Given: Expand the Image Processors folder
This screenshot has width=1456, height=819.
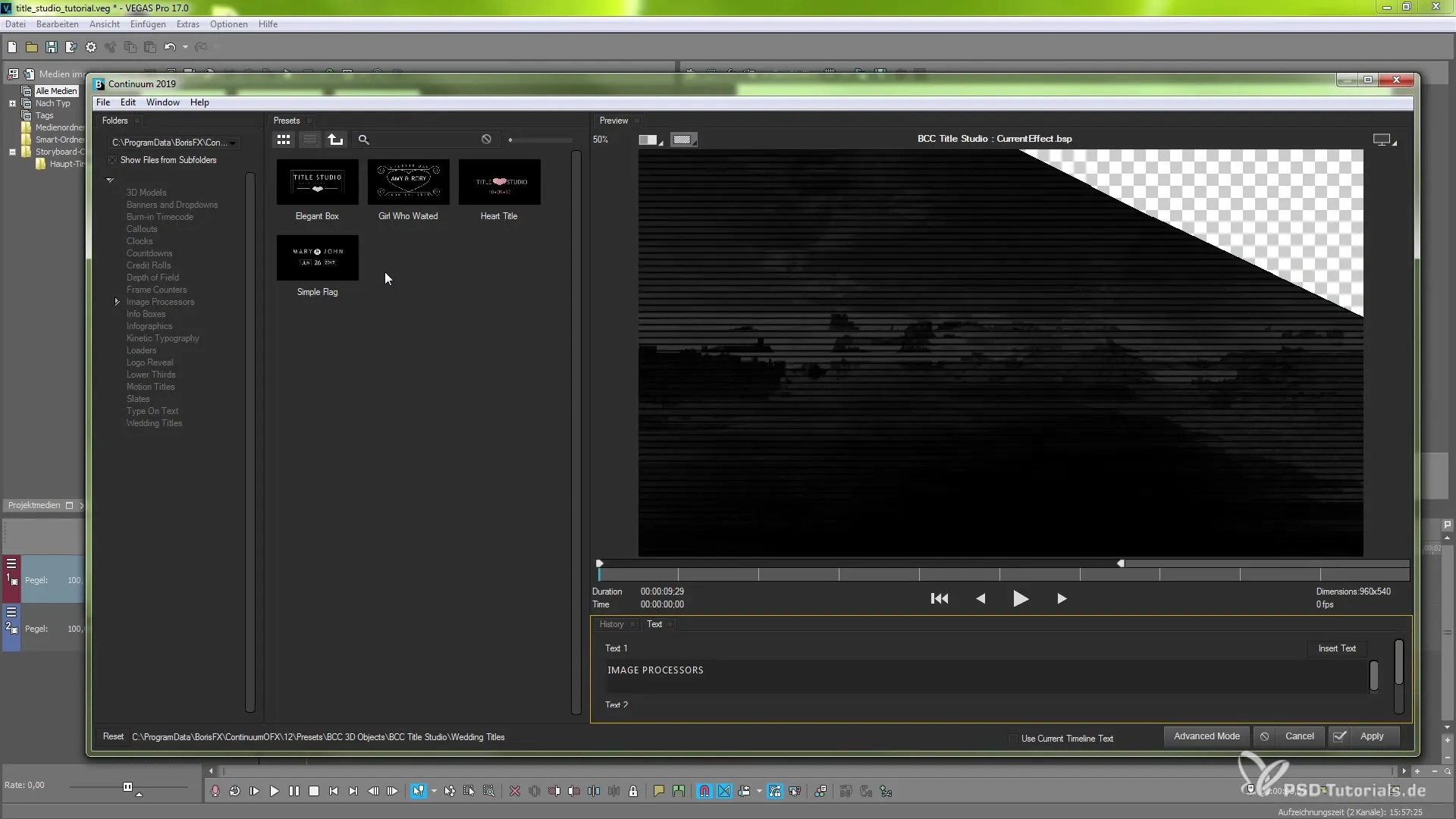Looking at the screenshot, I should point(117,302).
